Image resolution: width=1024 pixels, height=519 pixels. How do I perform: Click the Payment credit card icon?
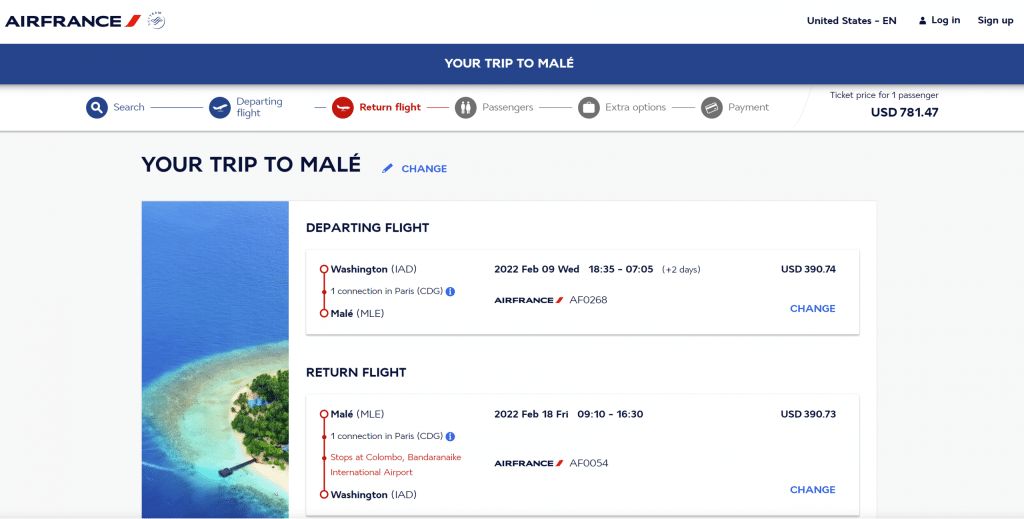[x=712, y=107]
